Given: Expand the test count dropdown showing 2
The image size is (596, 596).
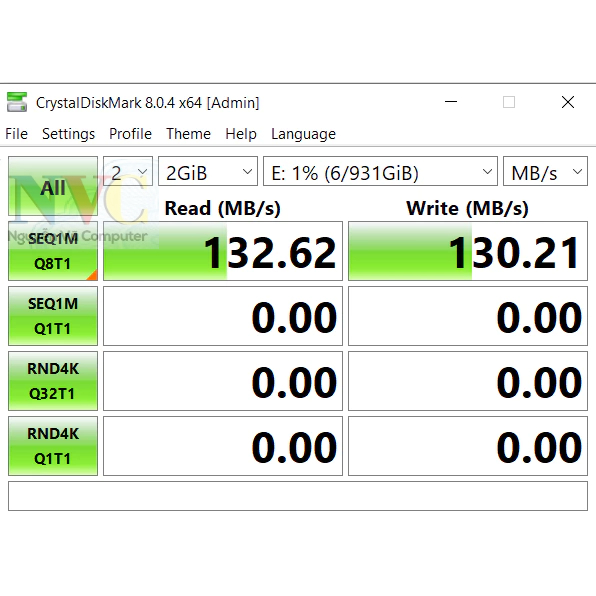Looking at the screenshot, I should click(x=128, y=171).
